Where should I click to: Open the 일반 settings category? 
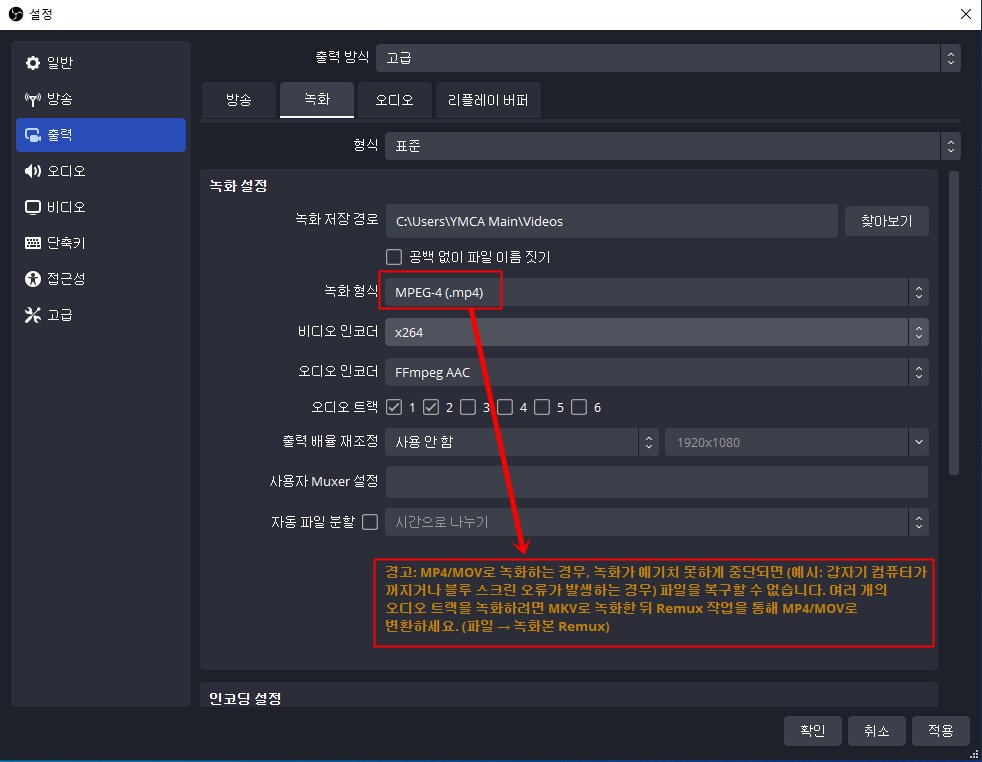101,63
